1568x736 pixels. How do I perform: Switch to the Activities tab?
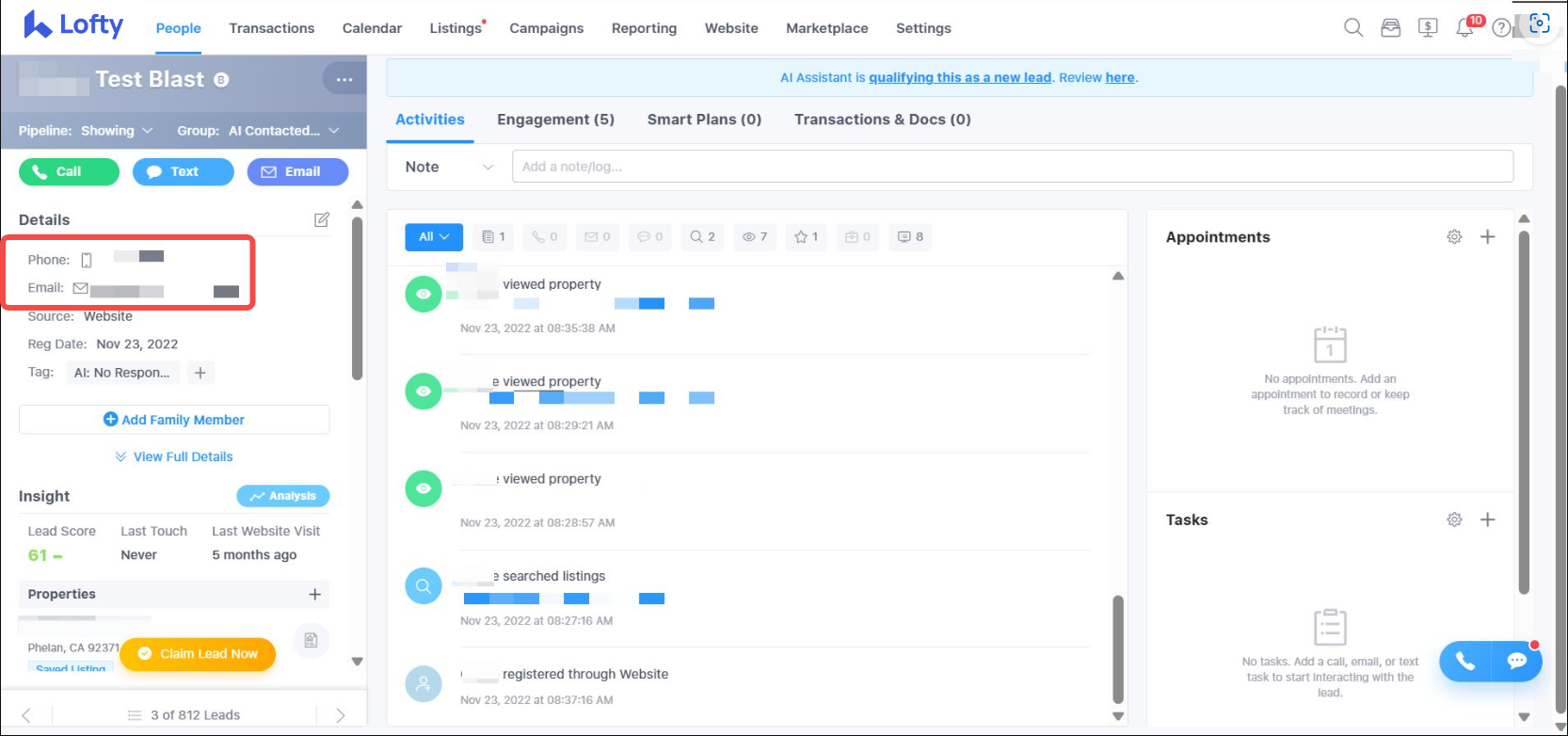(x=430, y=120)
